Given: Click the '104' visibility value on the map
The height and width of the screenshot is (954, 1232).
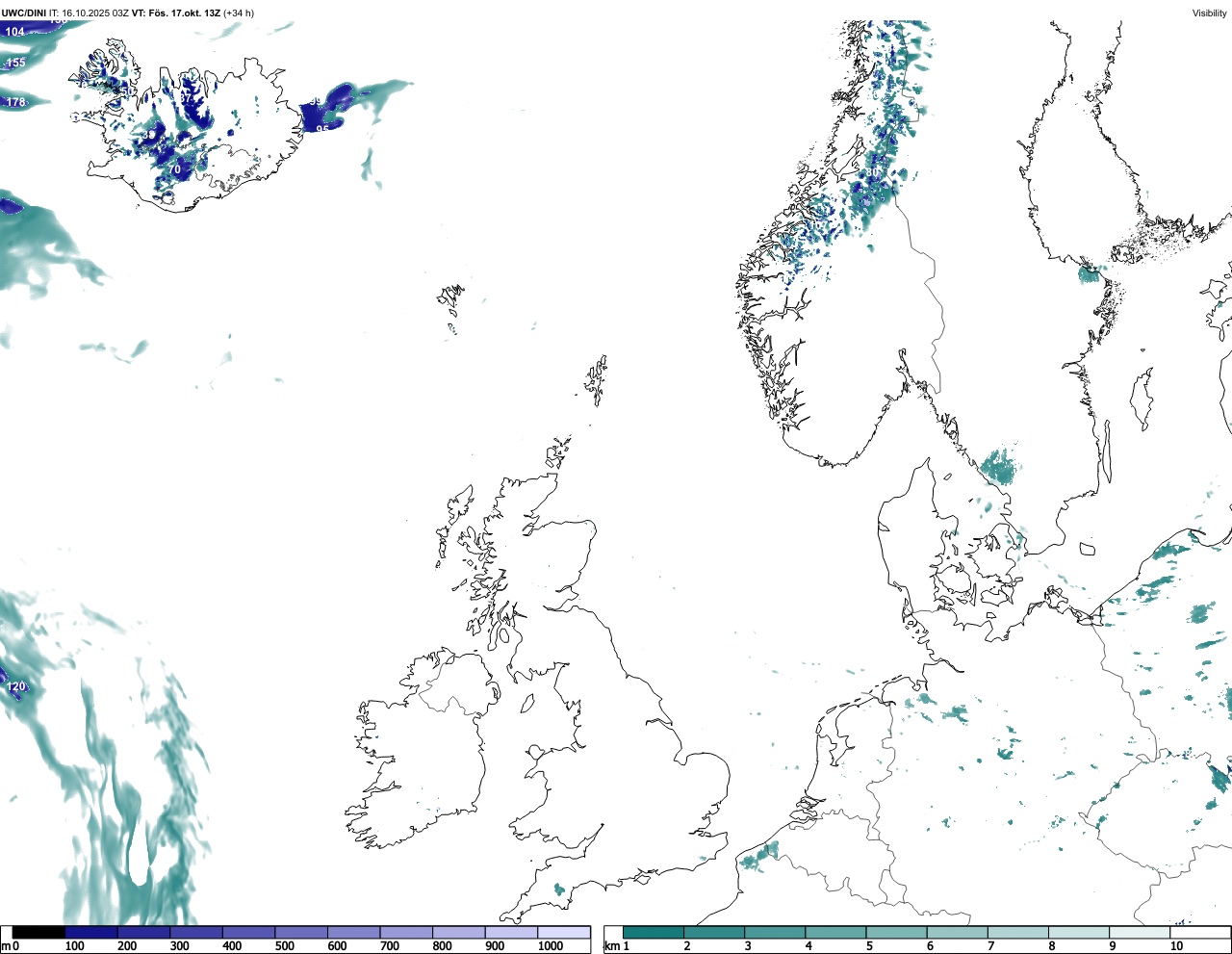Looking at the screenshot, I should click(x=15, y=32).
